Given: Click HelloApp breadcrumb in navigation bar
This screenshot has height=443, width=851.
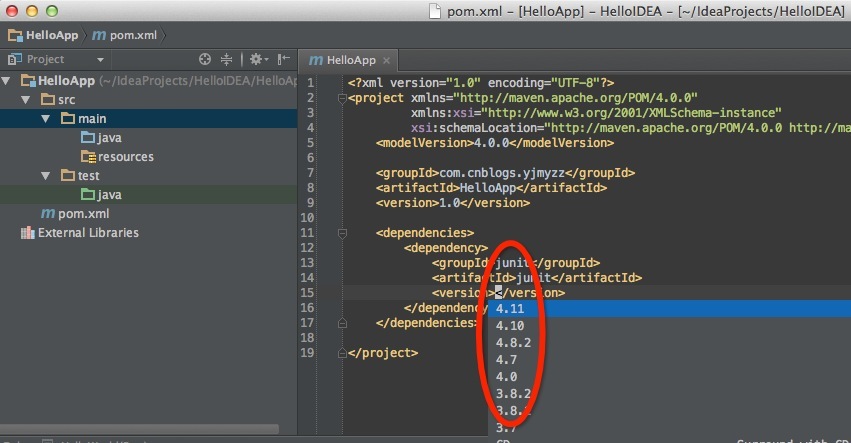Looking at the screenshot, I should (x=43, y=35).
